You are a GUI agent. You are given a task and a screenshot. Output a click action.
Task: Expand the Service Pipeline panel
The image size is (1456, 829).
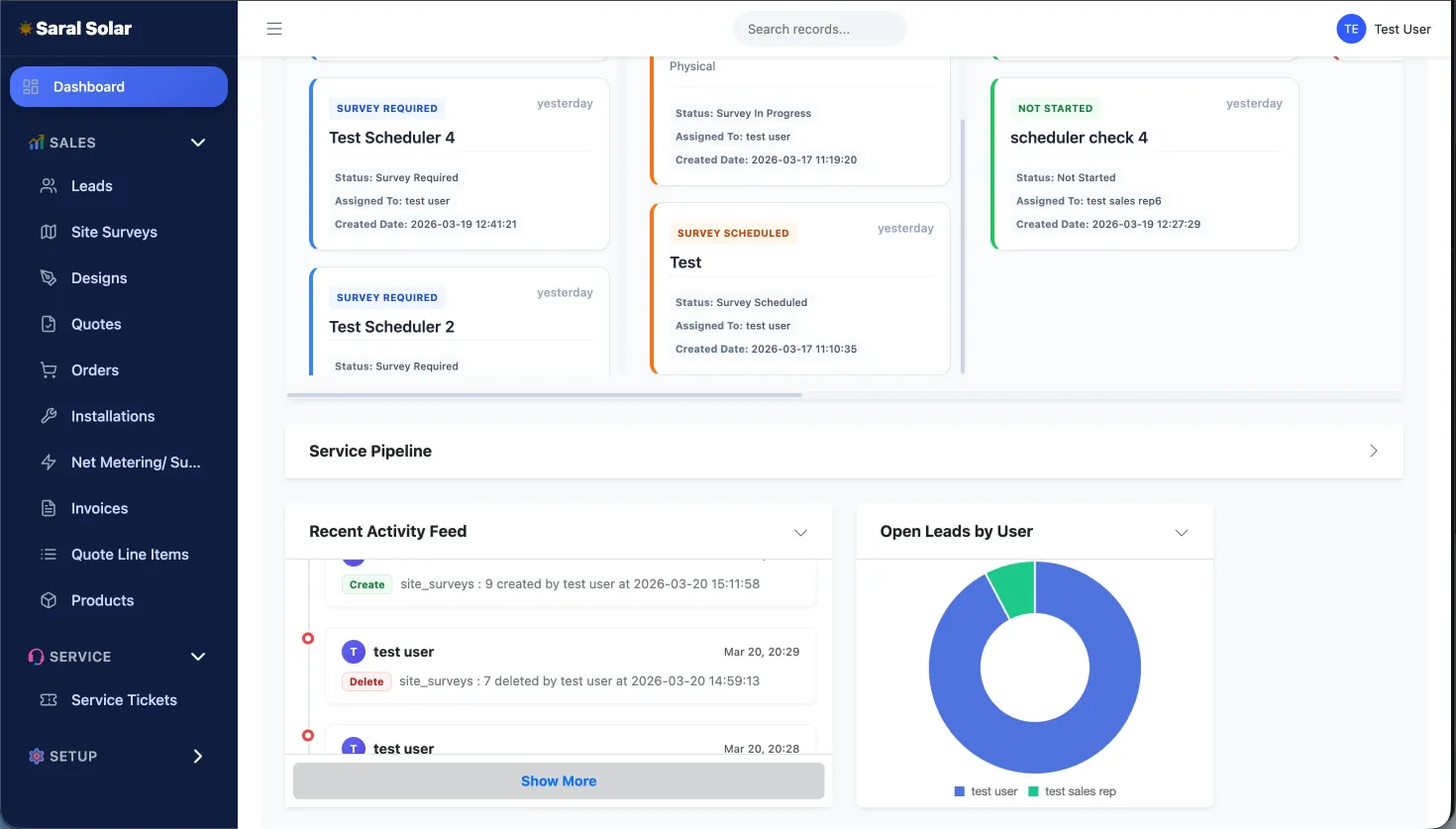(x=1374, y=450)
